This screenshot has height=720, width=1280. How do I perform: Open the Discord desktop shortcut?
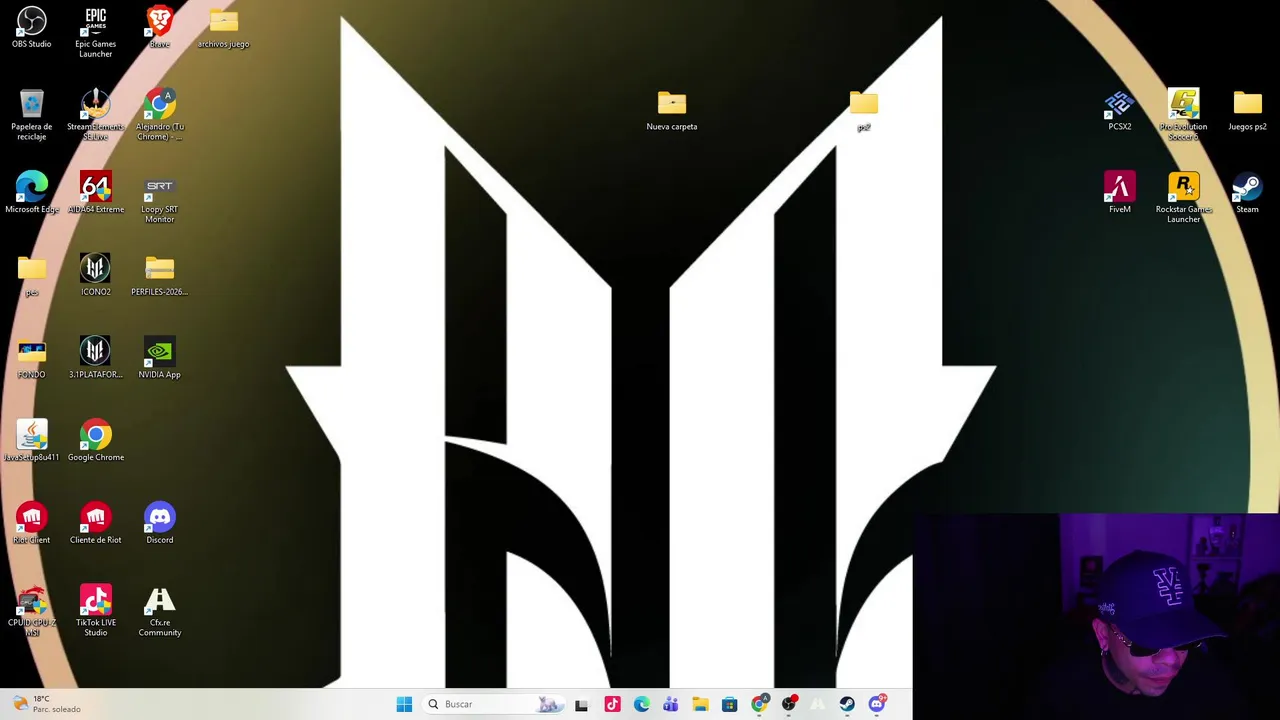click(x=159, y=524)
